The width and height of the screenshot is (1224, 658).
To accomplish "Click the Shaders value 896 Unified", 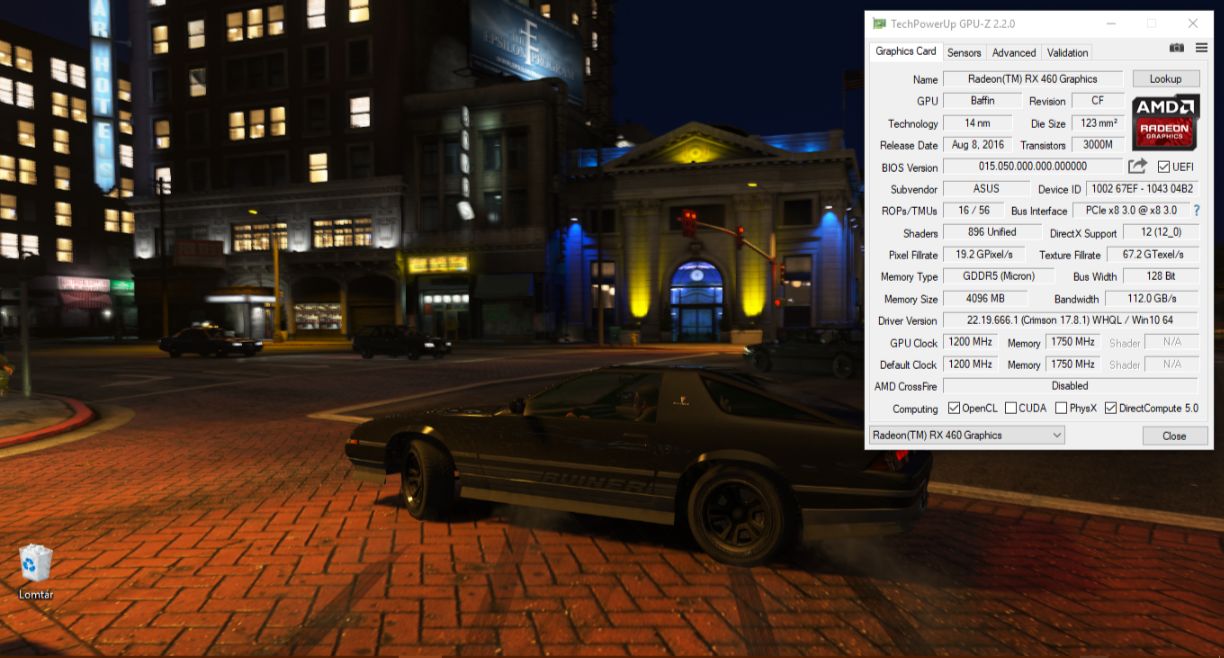I will pyautogui.click(x=992, y=232).
